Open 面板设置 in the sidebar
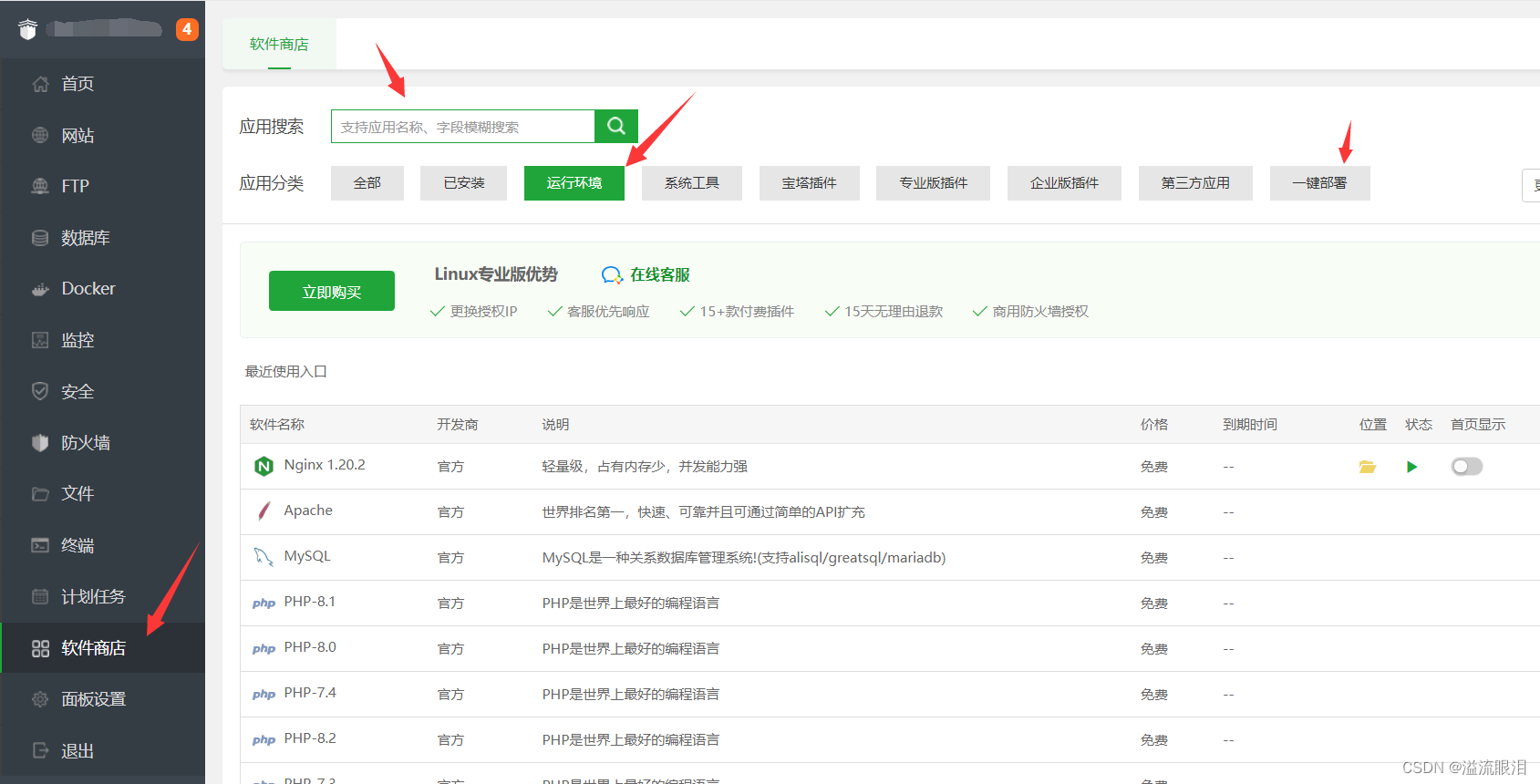 click(102, 699)
